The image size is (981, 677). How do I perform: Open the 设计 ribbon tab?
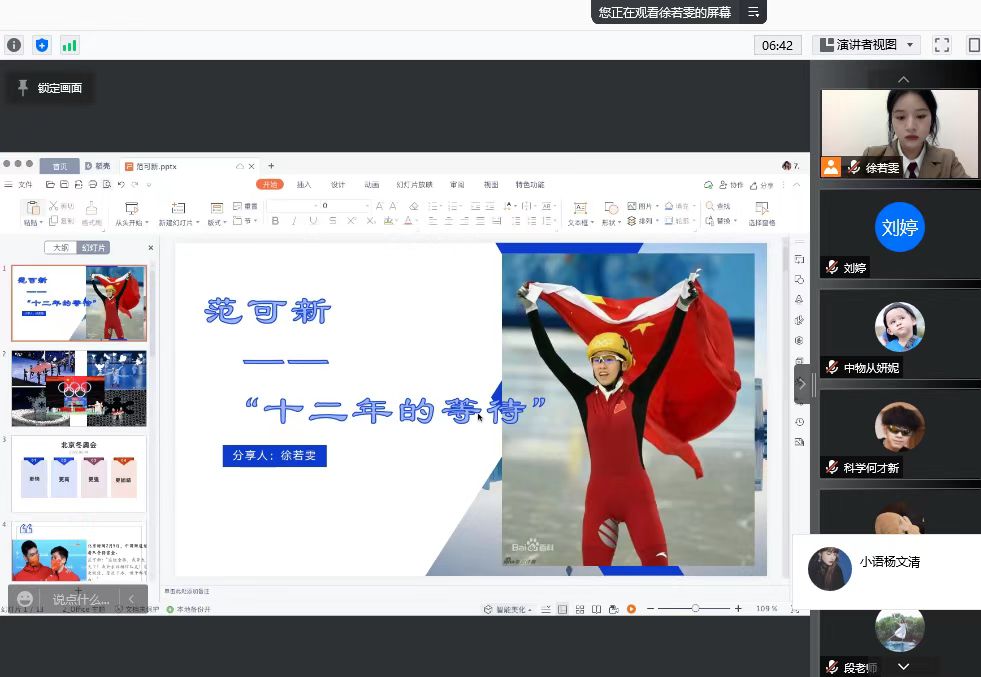tap(338, 185)
